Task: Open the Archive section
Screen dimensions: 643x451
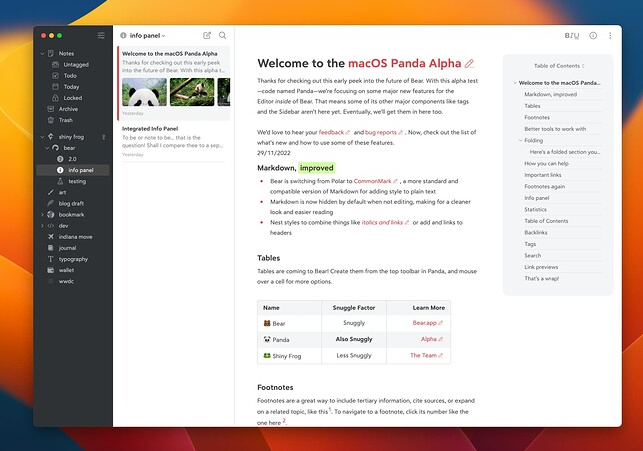Action: click(68, 109)
